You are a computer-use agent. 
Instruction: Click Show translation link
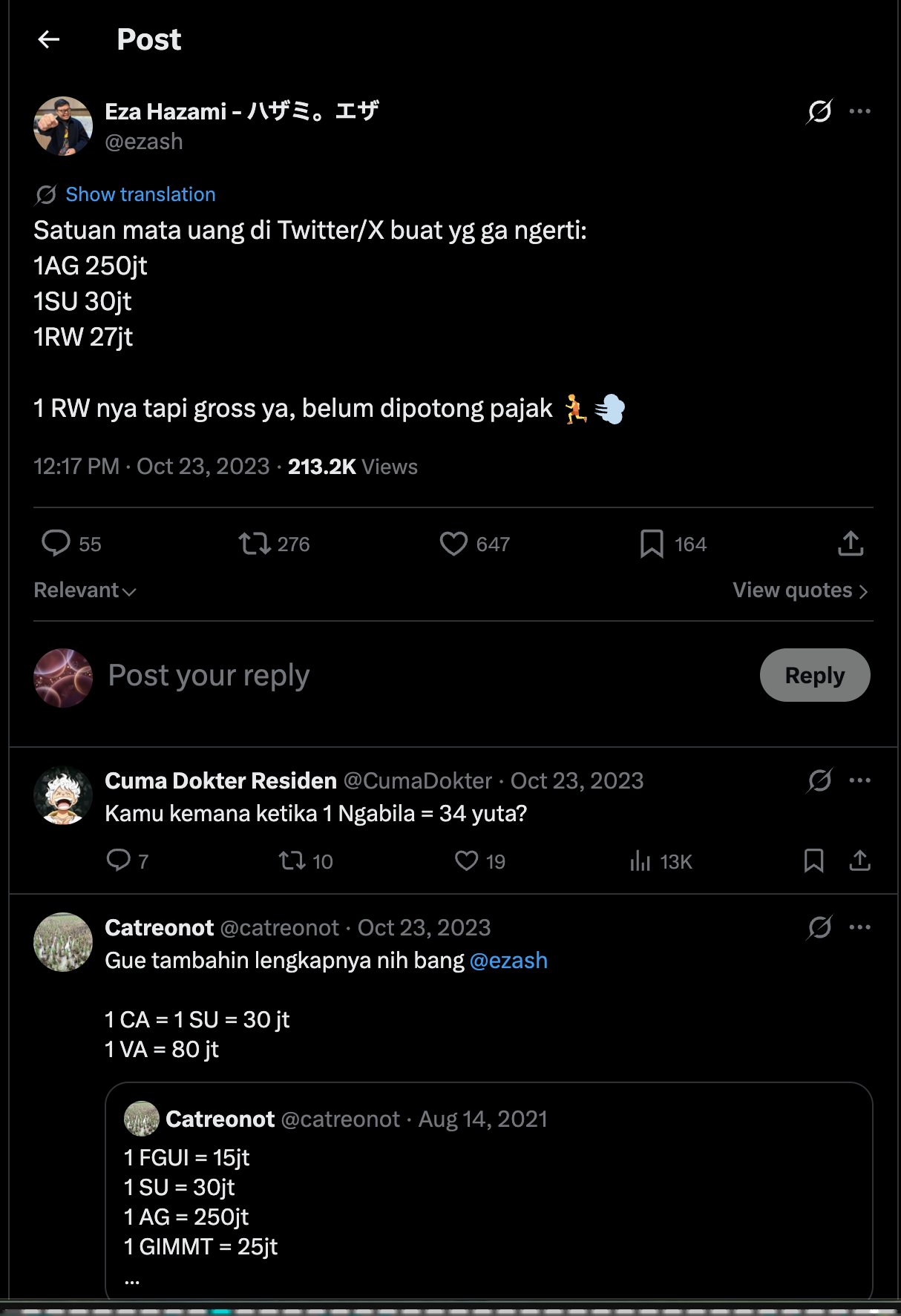pyautogui.click(x=140, y=194)
